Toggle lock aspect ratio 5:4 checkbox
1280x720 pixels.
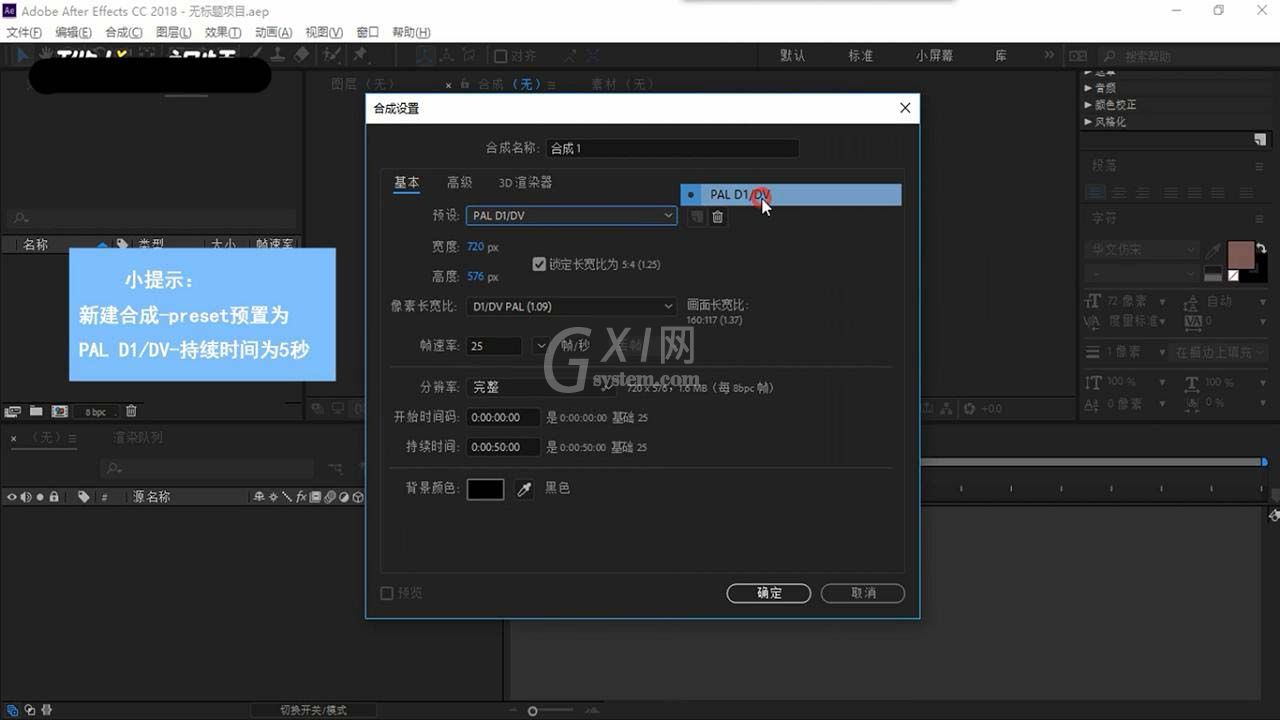pos(539,264)
